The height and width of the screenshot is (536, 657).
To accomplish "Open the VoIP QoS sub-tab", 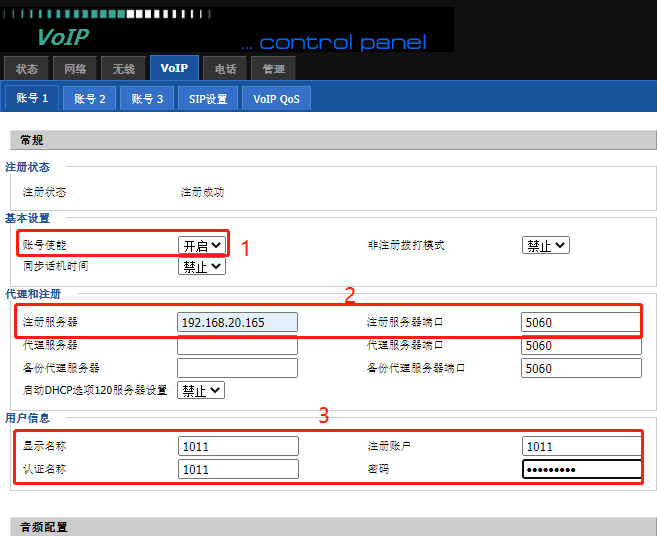I will click(x=276, y=98).
